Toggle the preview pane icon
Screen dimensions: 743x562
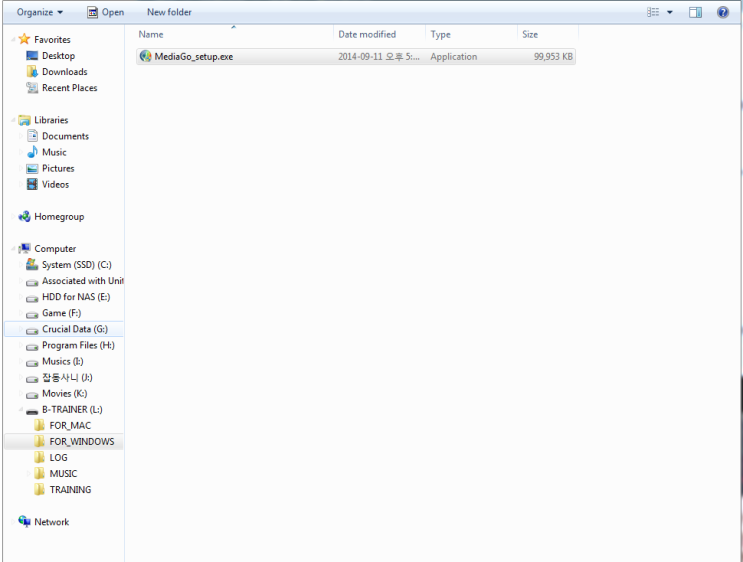click(x=695, y=12)
